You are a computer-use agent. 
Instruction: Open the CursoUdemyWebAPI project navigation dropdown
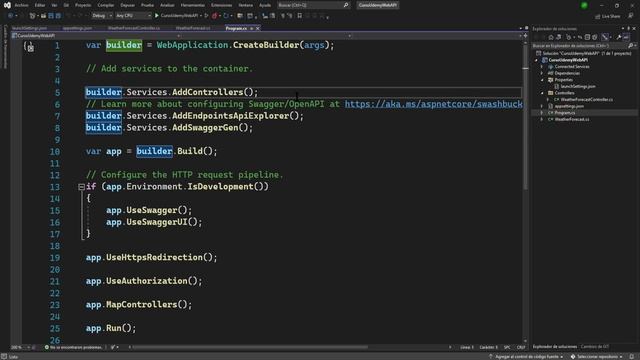coord(96,36)
